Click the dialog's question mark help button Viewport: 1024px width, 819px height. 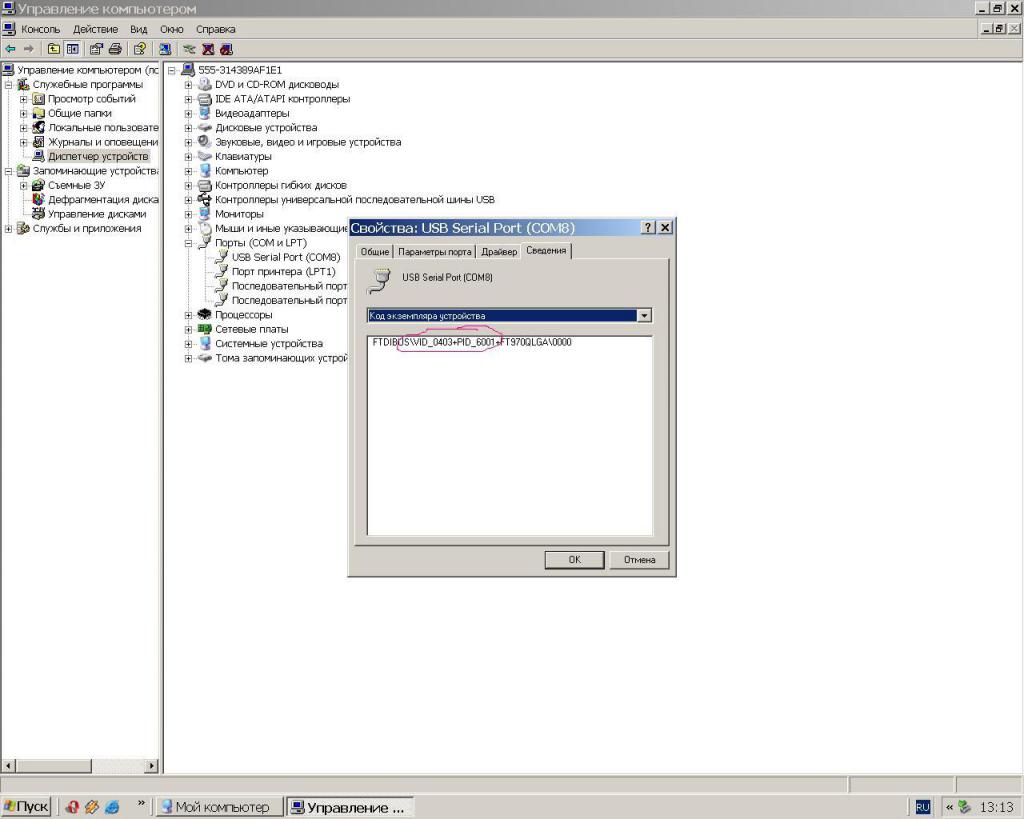[648, 228]
